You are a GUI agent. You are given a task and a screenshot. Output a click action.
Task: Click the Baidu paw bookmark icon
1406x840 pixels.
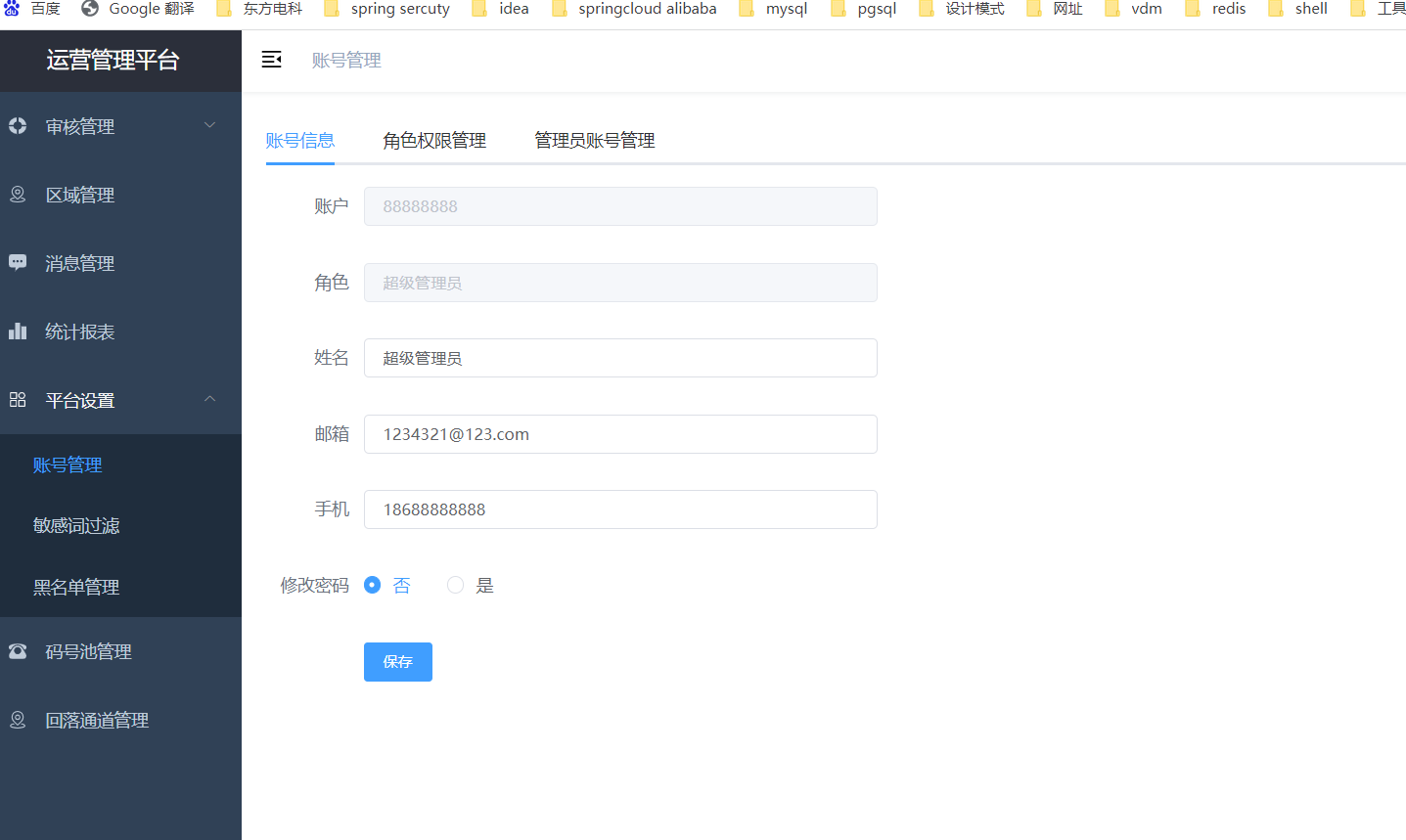12,9
